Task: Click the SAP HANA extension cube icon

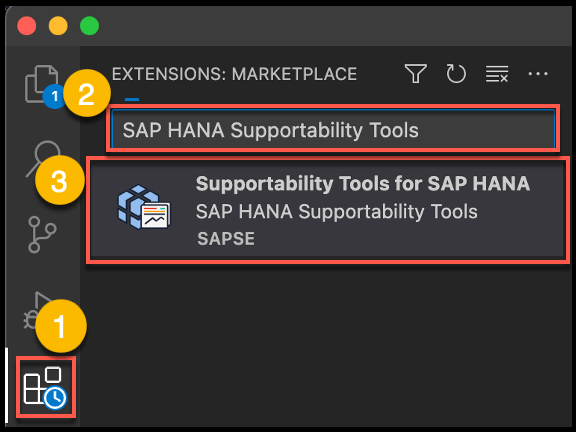Action: (144, 207)
